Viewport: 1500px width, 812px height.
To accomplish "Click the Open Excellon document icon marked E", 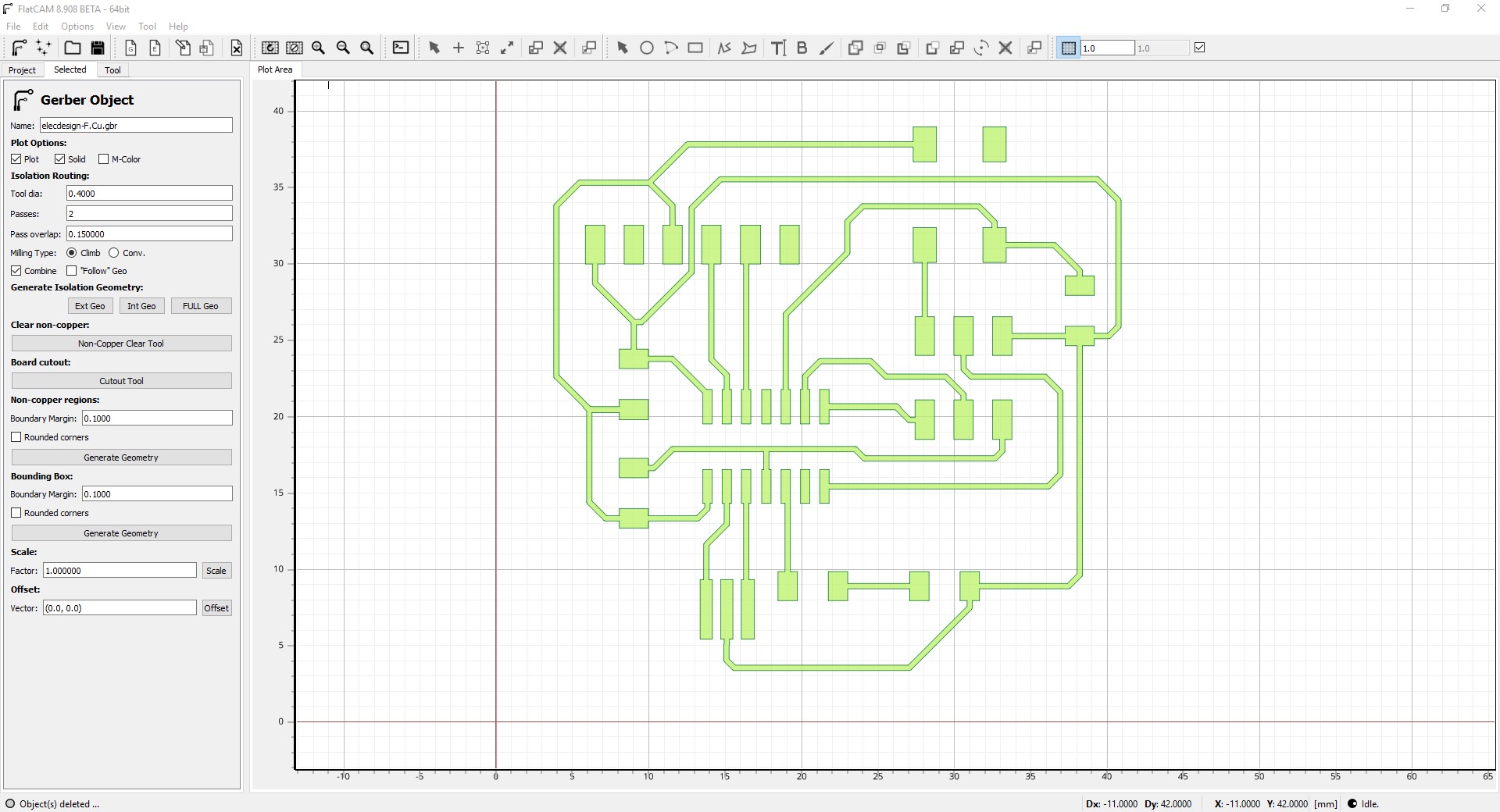I will coord(155,48).
